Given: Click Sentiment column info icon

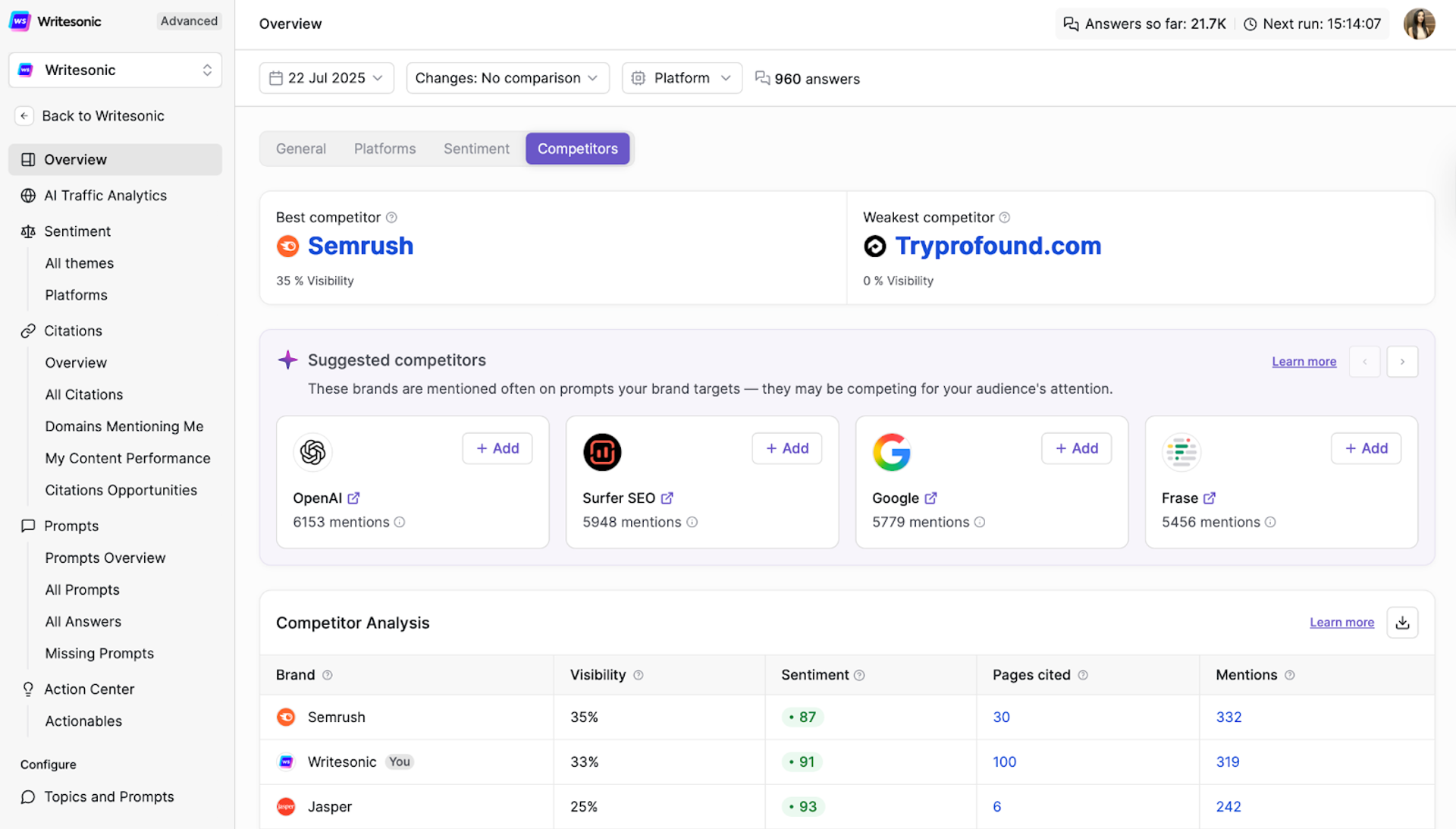Looking at the screenshot, I should click(859, 675).
